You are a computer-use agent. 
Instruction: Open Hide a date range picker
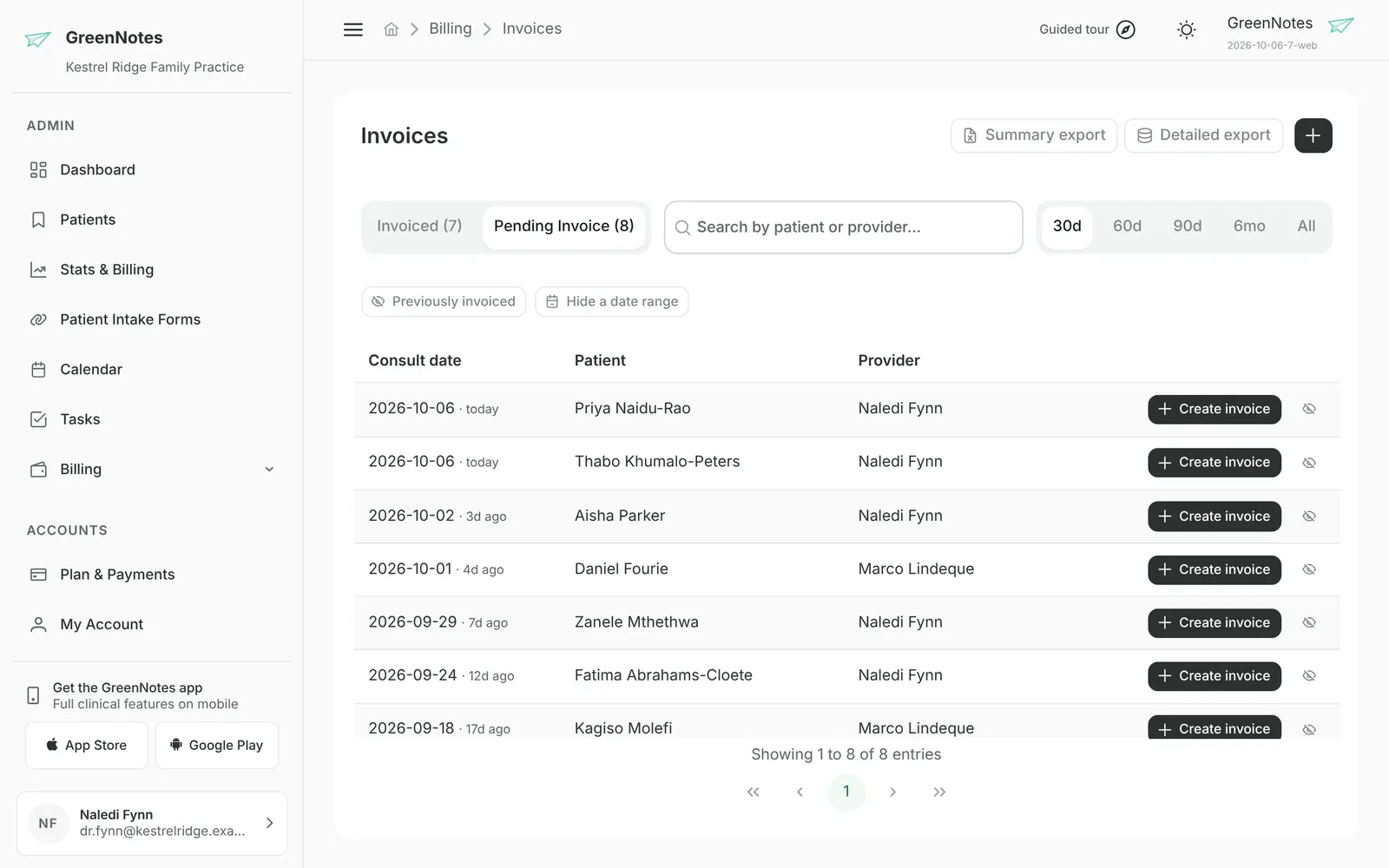pos(612,301)
